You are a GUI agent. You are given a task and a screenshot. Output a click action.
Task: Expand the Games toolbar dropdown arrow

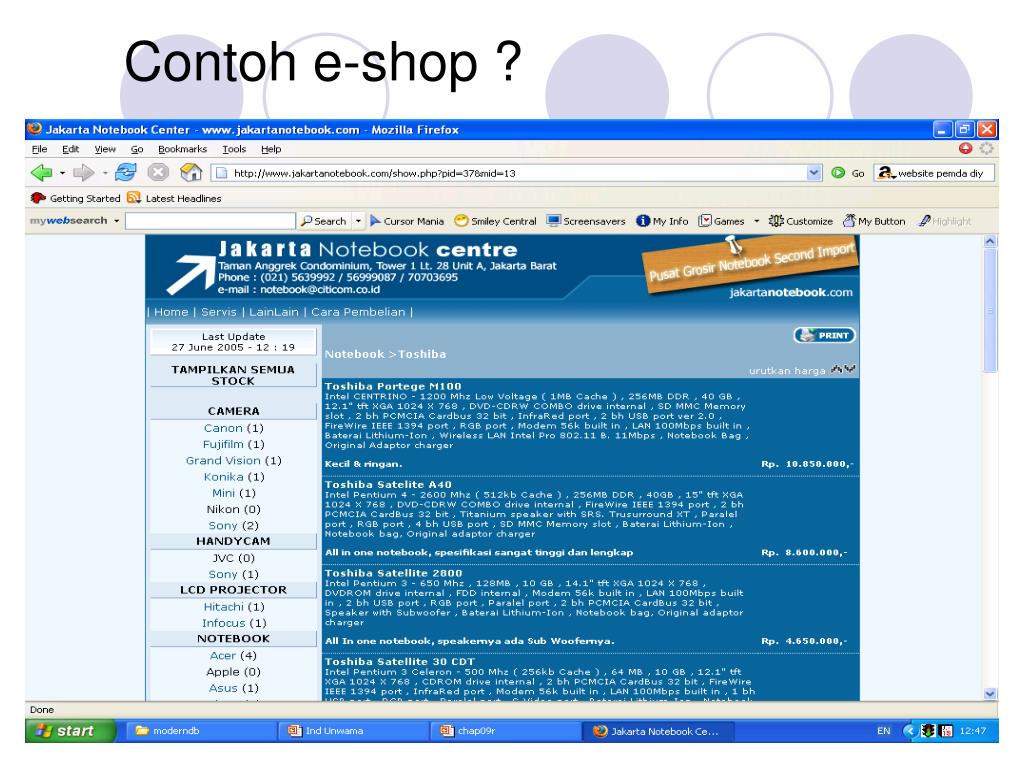click(x=756, y=221)
